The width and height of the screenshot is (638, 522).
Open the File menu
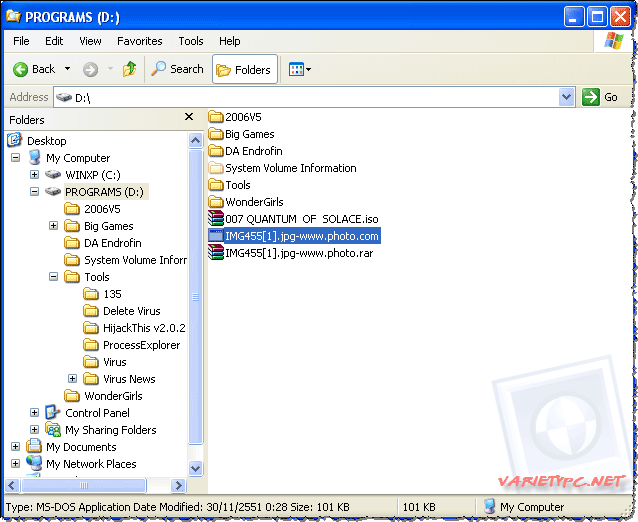[x=21, y=41]
